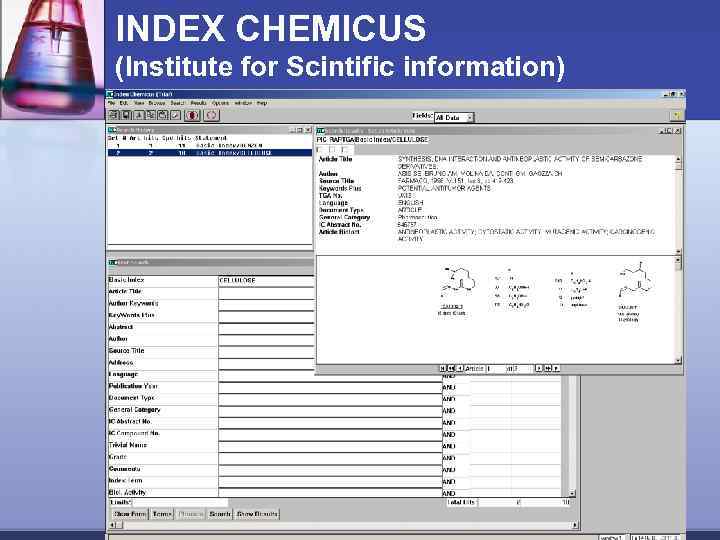Screen dimensions: 720x540
Task: Click the search form vertical scrollbar's down arrow
Action: pyautogui.click(x=573, y=493)
